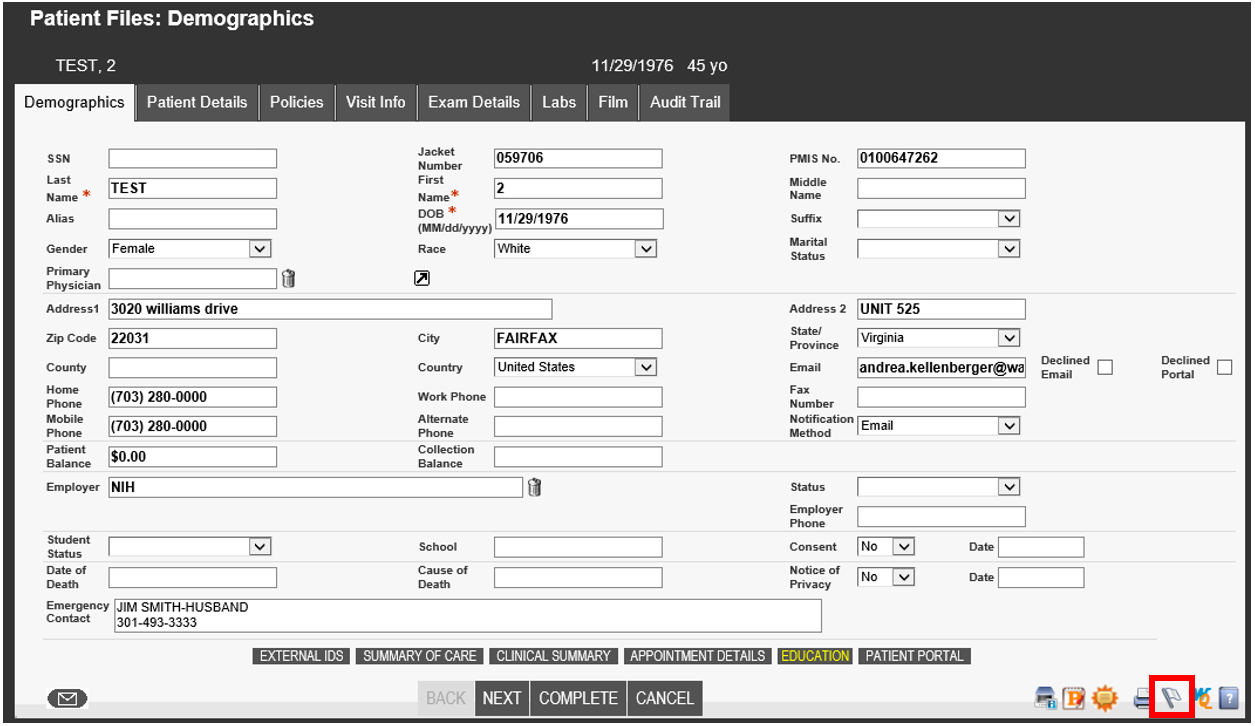Click the orange sun alert message icon
Image resolution: width=1255 pixels, height=726 pixels.
pos(1104,698)
